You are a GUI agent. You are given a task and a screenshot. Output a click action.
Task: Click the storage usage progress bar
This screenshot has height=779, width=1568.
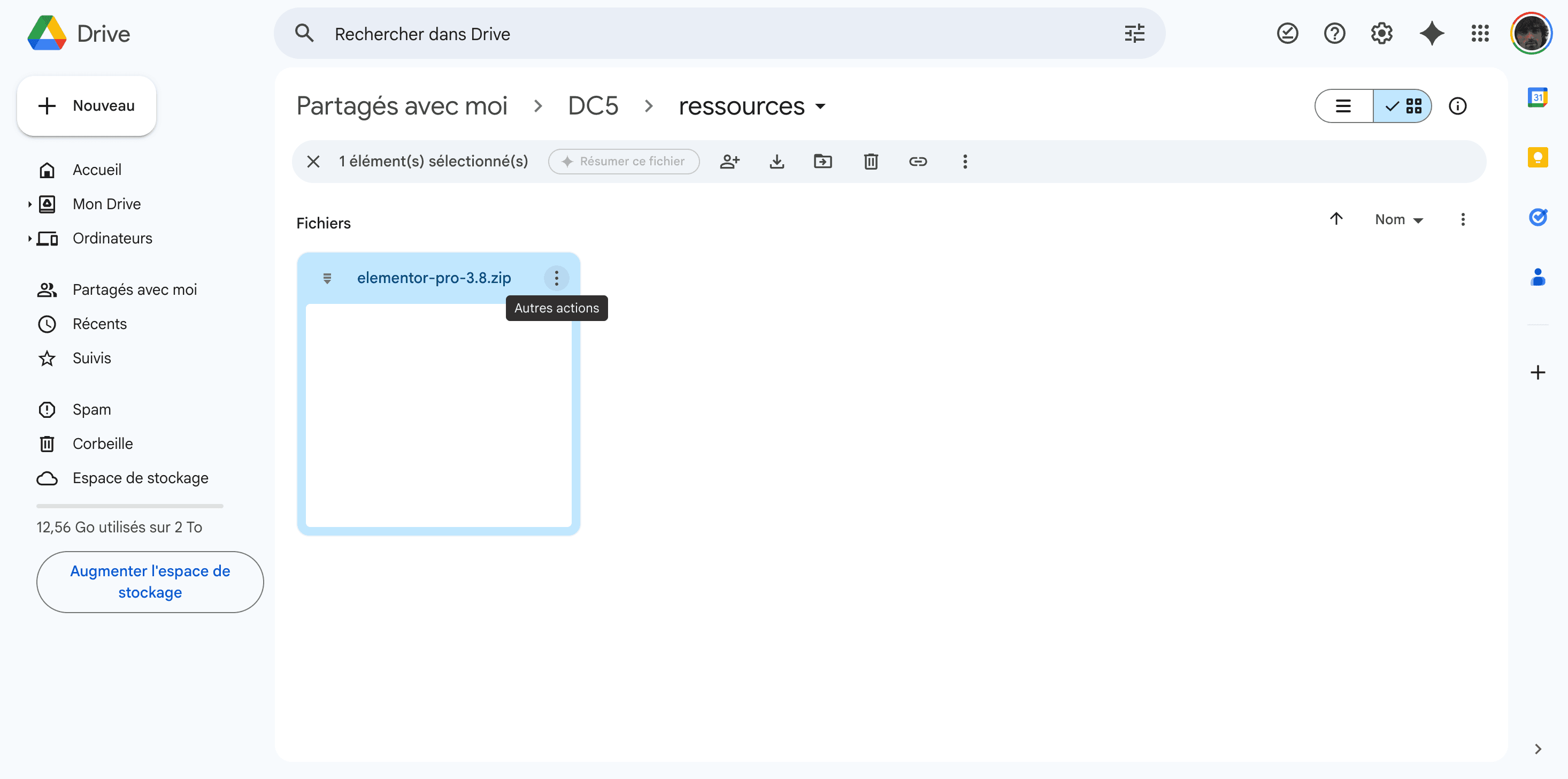coord(129,506)
